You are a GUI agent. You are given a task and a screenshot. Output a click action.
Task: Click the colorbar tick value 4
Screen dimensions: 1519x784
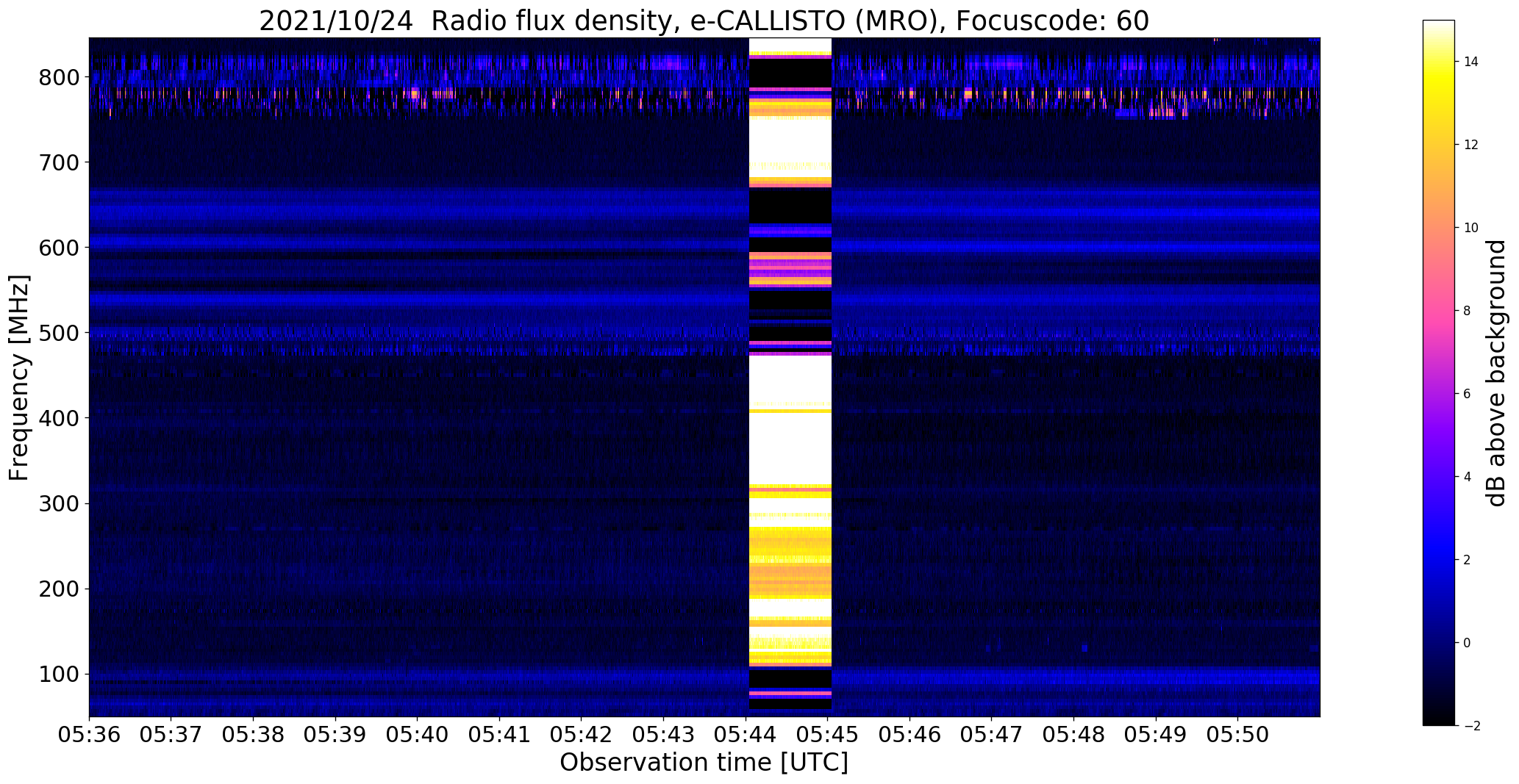click(x=1468, y=477)
